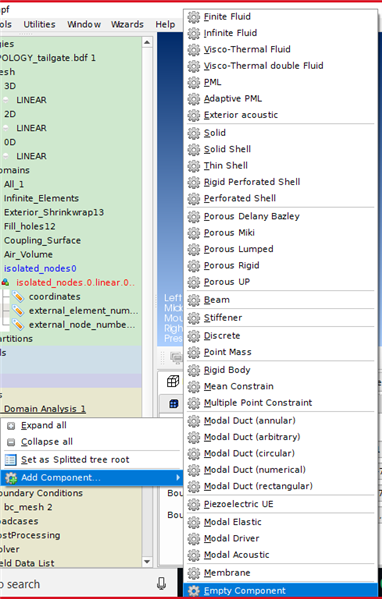Add a Modal Elastic component
Viewport: 382px width, 599px height.
pyautogui.click(x=281, y=522)
